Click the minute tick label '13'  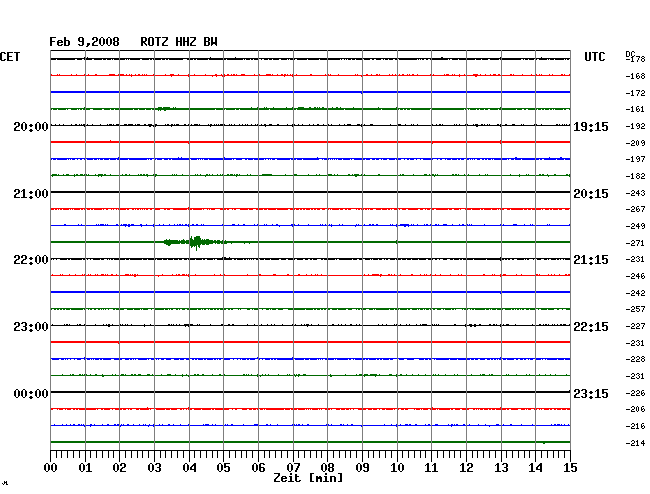coord(501,468)
